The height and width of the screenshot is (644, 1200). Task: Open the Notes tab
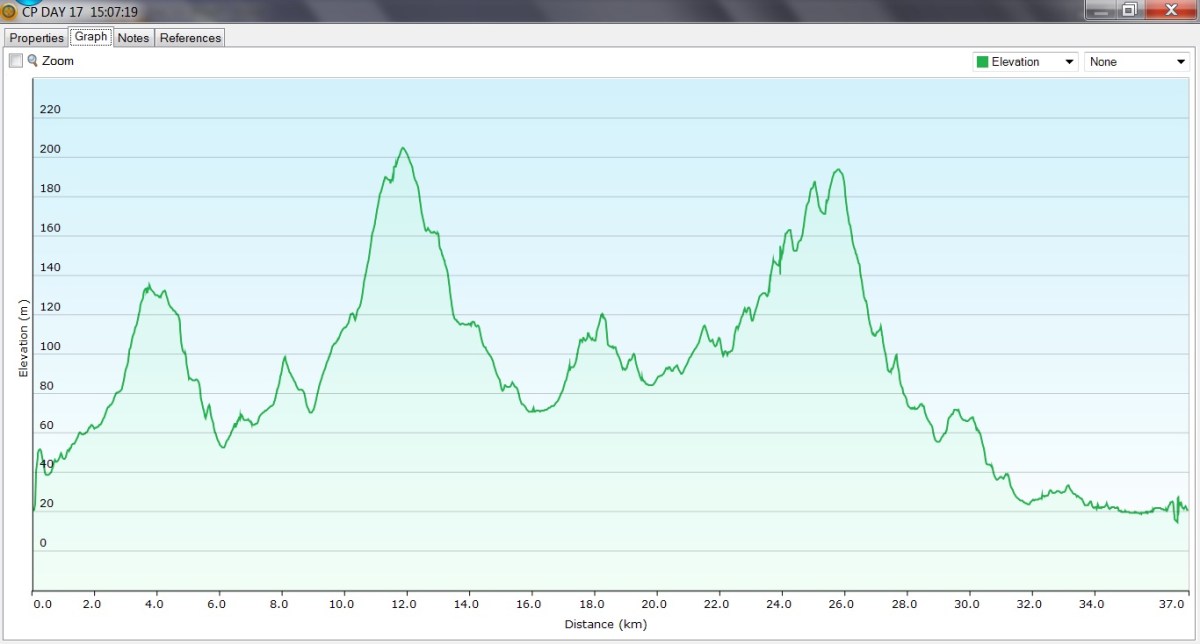pyautogui.click(x=133, y=38)
